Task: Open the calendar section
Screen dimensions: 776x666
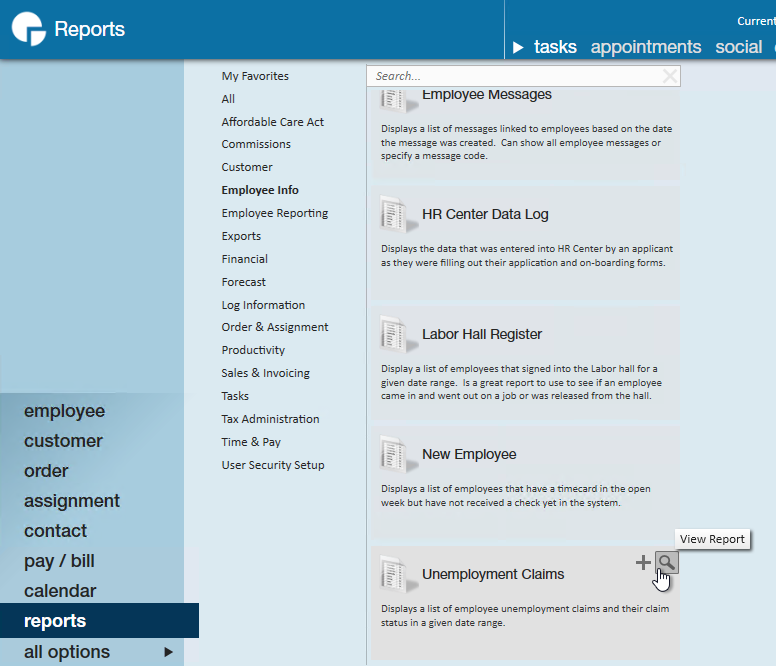Action: pyautogui.click(x=60, y=591)
